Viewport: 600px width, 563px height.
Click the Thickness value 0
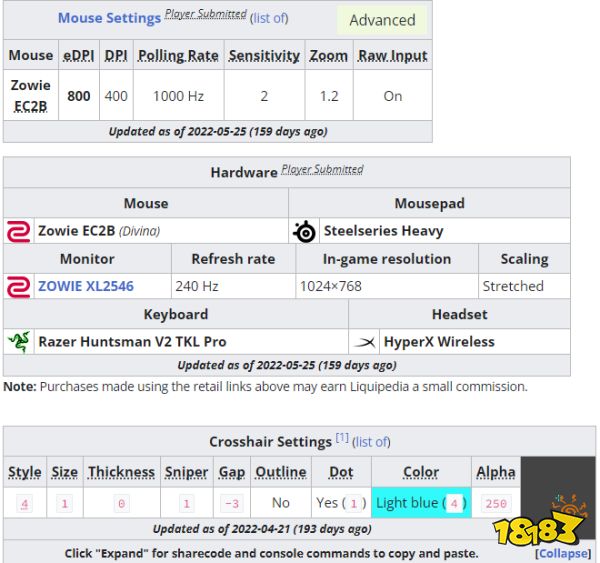[x=121, y=503]
